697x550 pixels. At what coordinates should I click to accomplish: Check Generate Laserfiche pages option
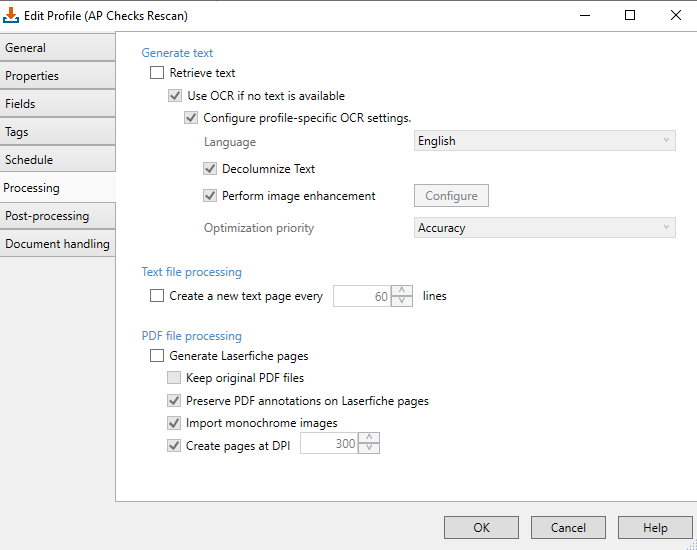pyautogui.click(x=157, y=356)
